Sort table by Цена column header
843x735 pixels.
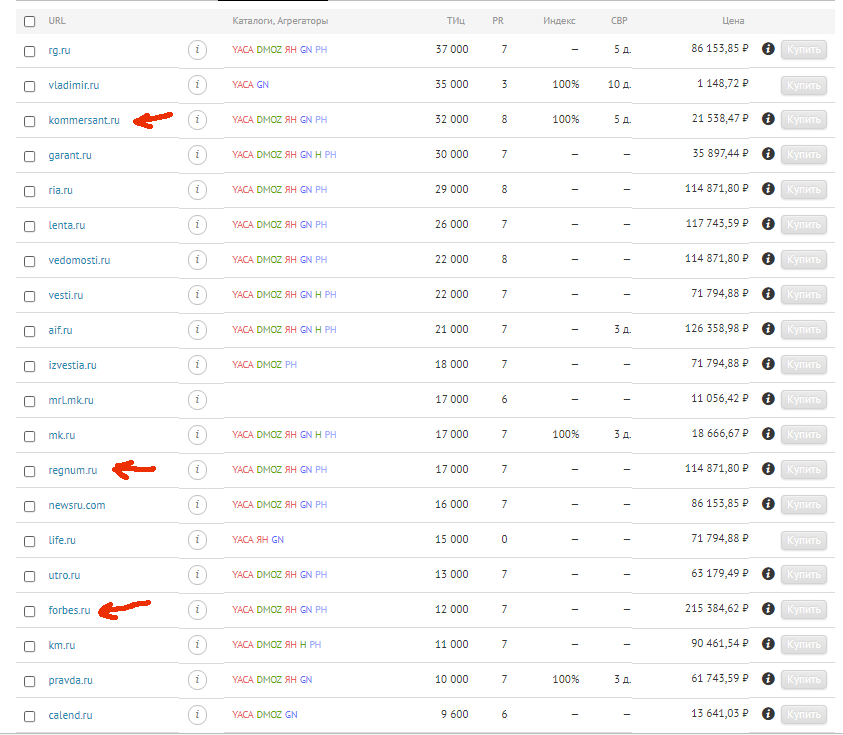[733, 21]
